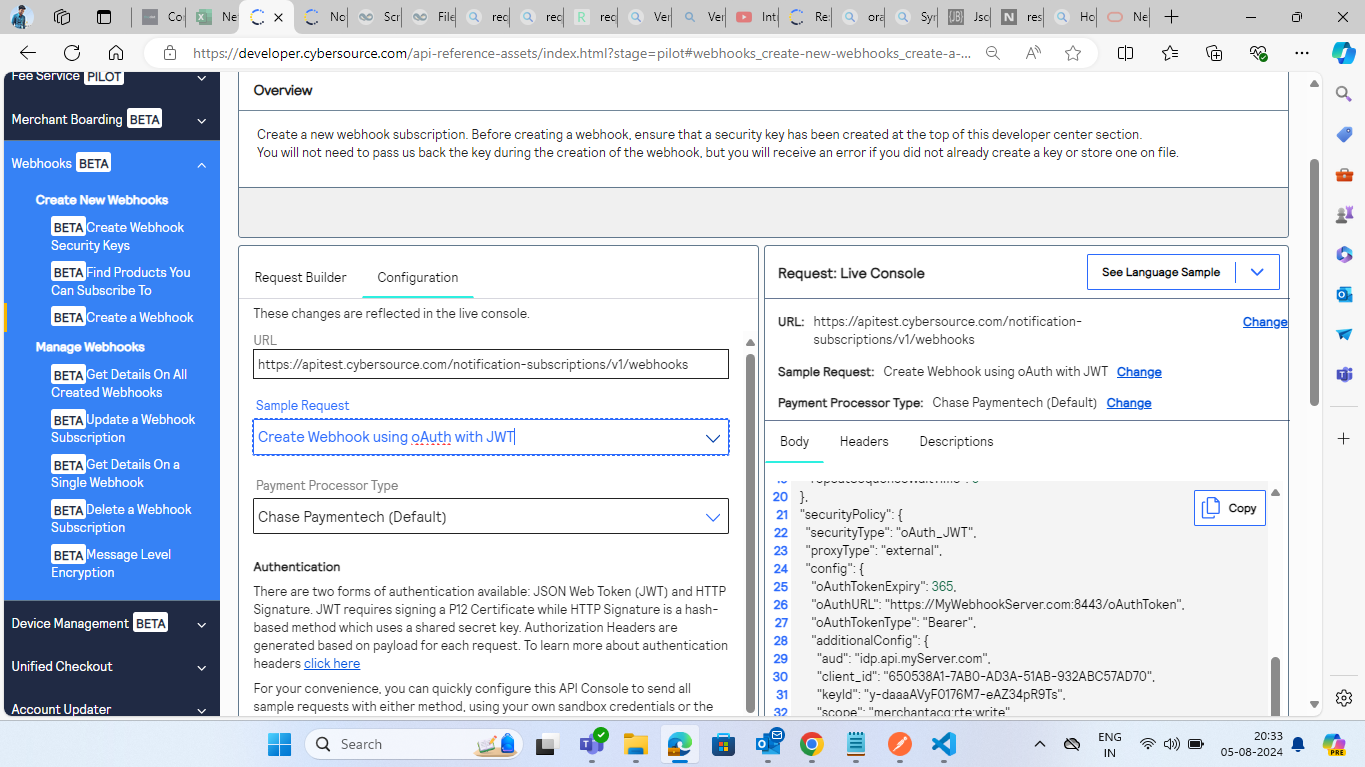Click the Copy button in code panel

1229,508
